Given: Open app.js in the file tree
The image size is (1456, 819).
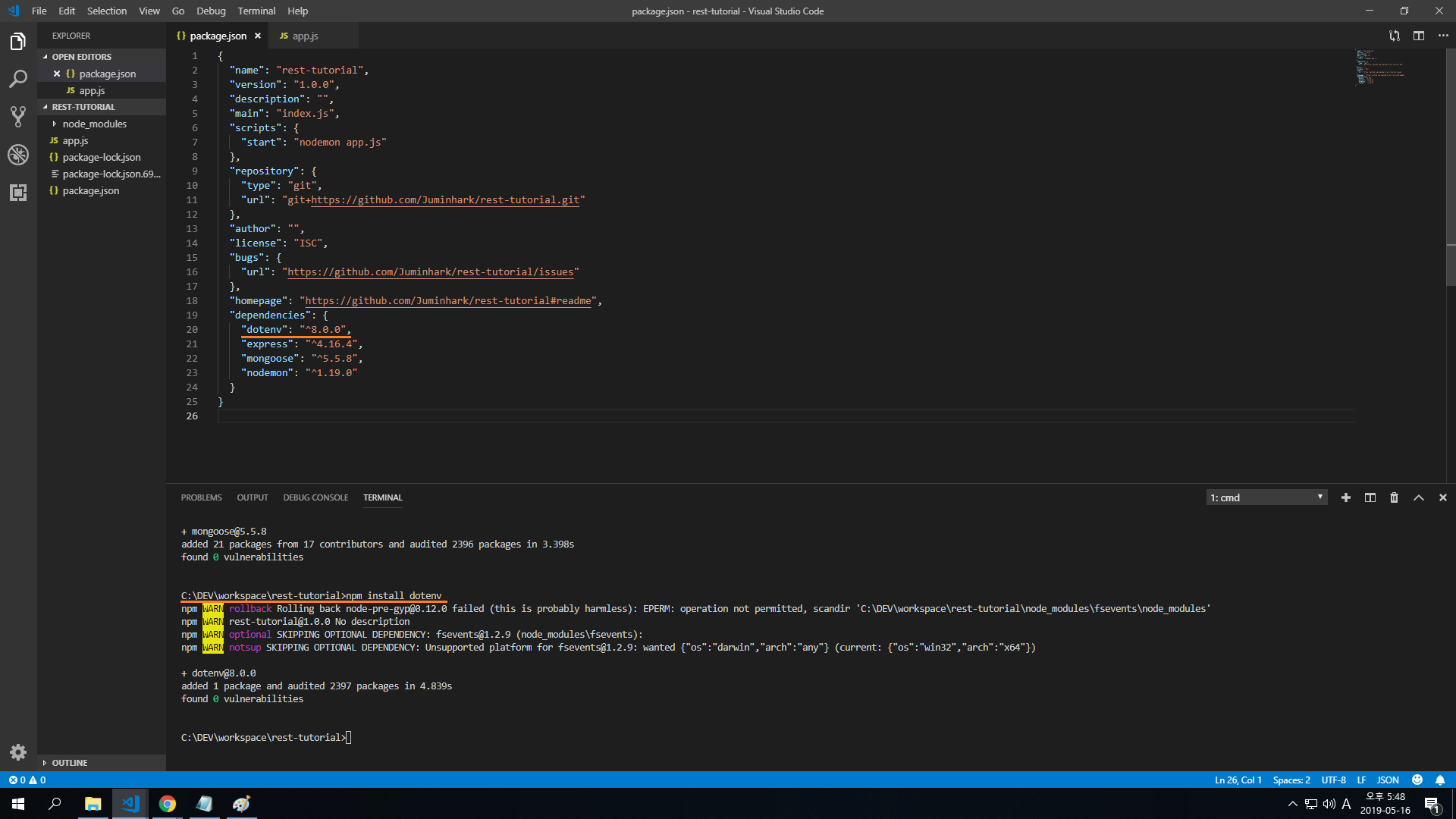Looking at the screenshot, I should pos(102,140).
